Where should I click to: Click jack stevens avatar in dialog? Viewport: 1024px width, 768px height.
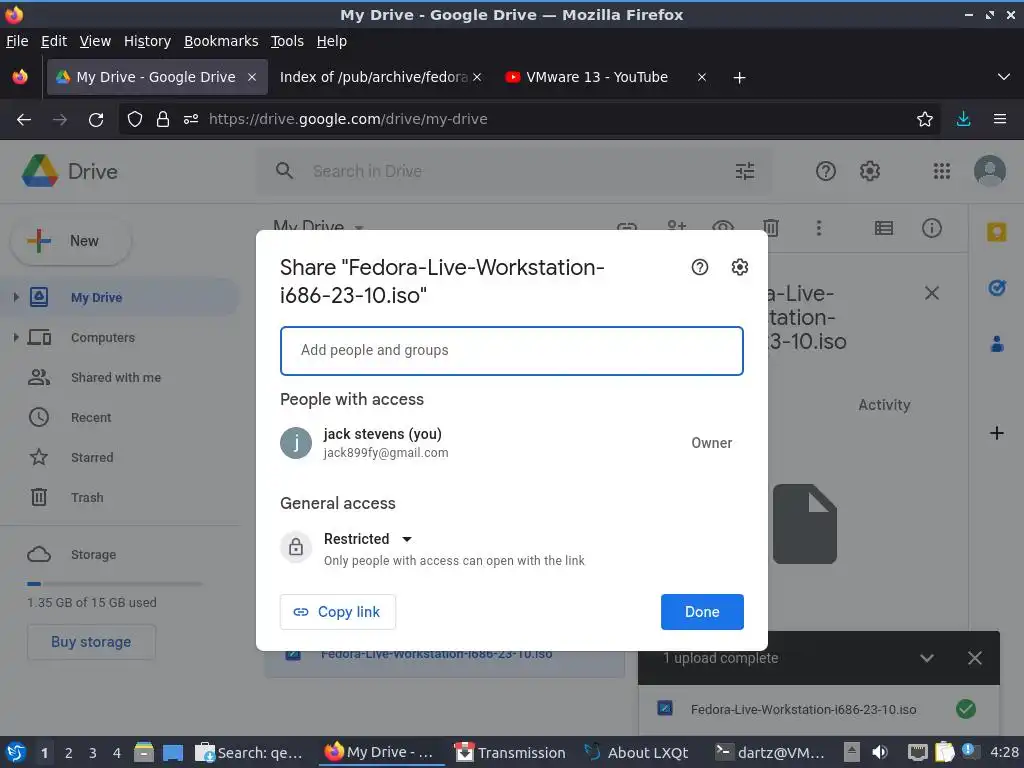296,443
